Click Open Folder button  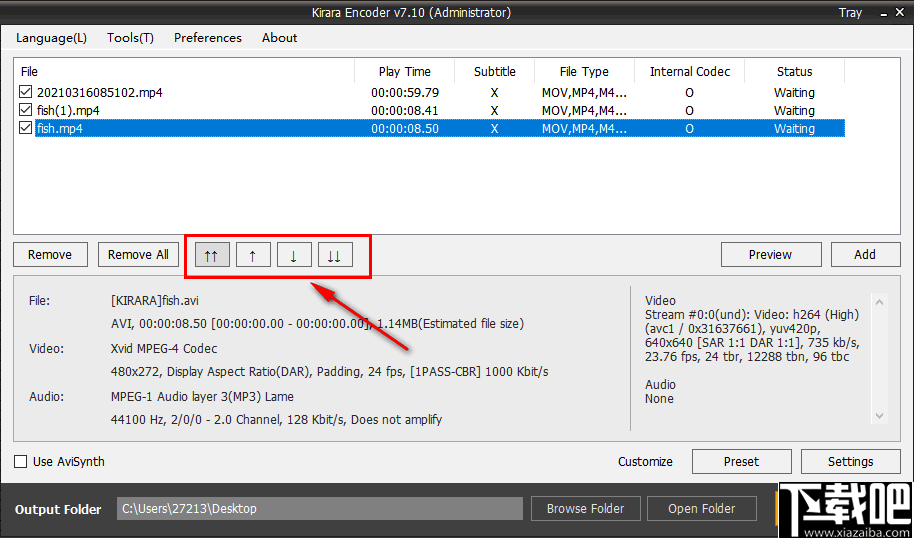[x=702, y=509]
